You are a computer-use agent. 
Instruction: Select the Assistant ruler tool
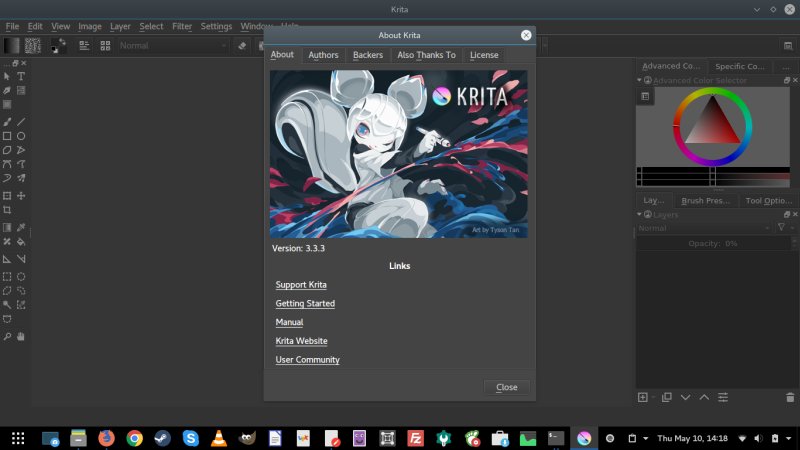tap(7, 259)
